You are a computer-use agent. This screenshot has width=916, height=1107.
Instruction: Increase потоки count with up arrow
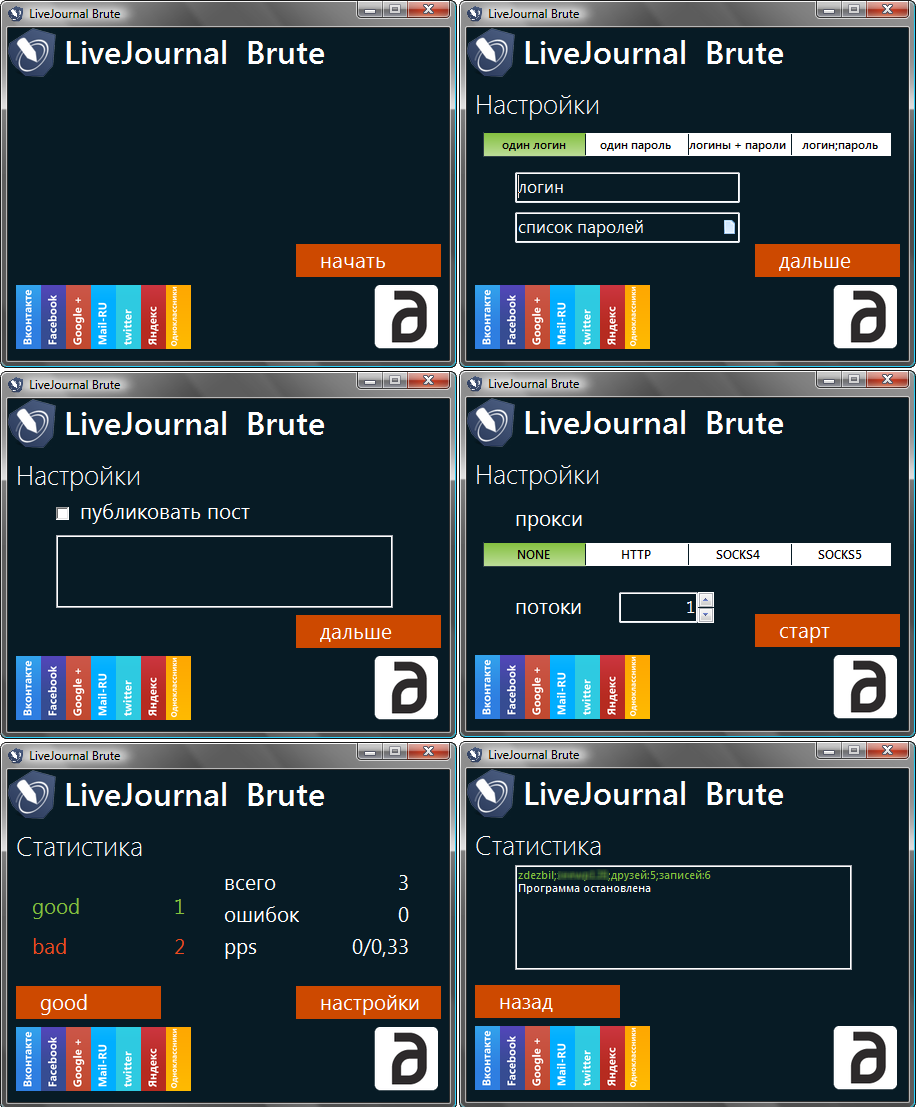pos(706,600)
